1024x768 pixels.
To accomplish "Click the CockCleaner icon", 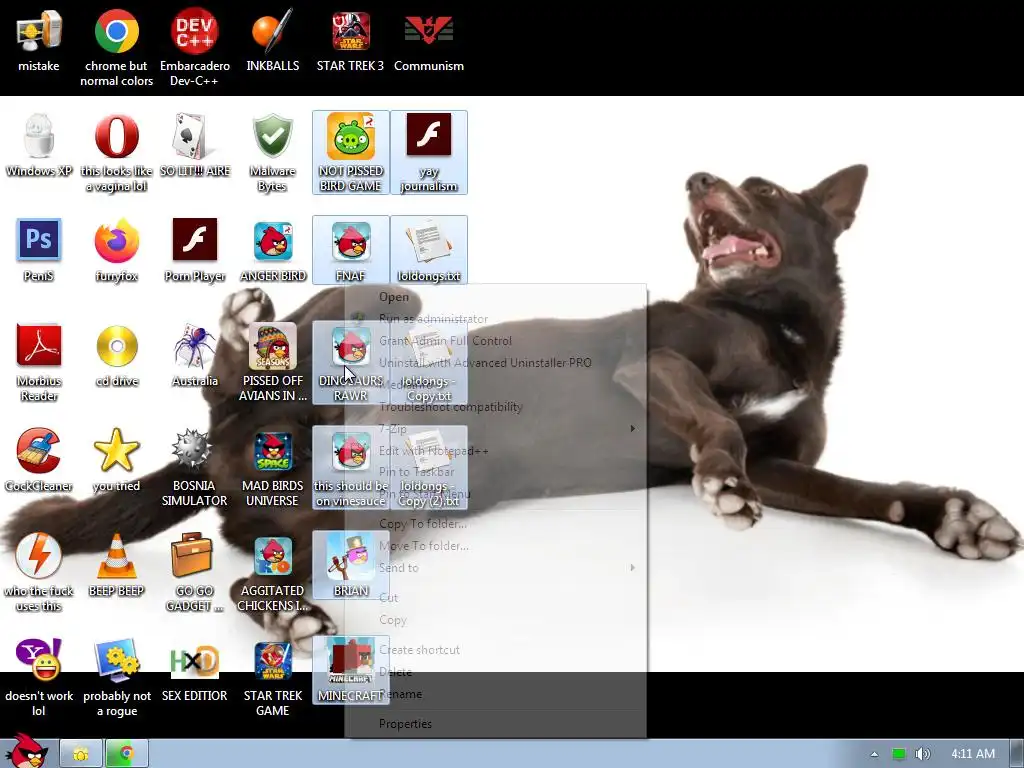I will 39,460.
